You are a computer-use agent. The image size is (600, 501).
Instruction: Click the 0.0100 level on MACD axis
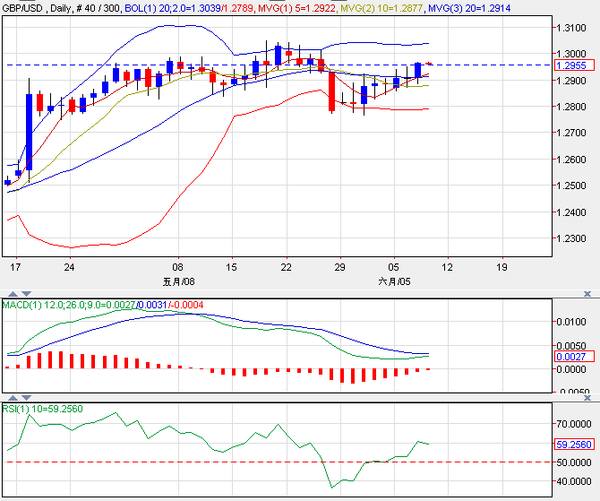(x=574, y=322)
